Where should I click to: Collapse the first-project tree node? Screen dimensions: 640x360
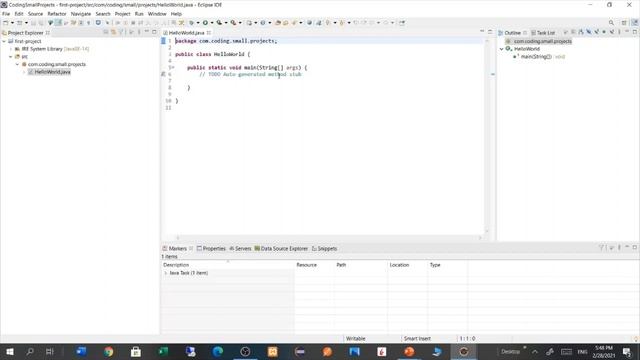tap(4, 41)
